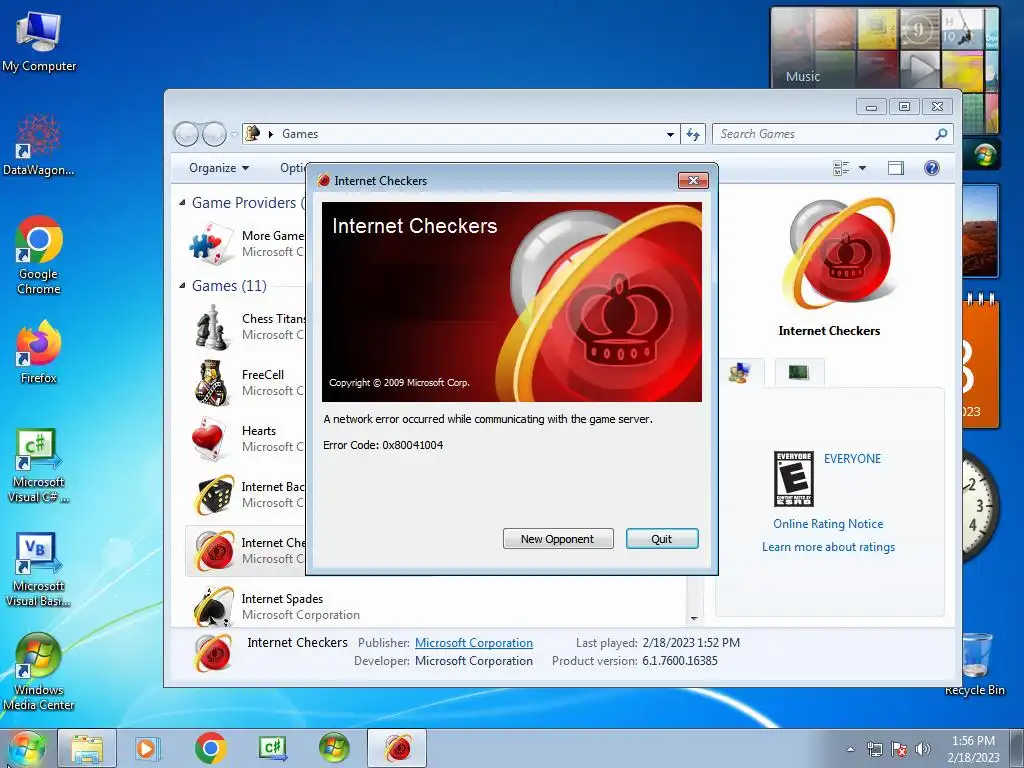Expand address bar history dropdown
1024x768 pixels.
click(670, 134)
